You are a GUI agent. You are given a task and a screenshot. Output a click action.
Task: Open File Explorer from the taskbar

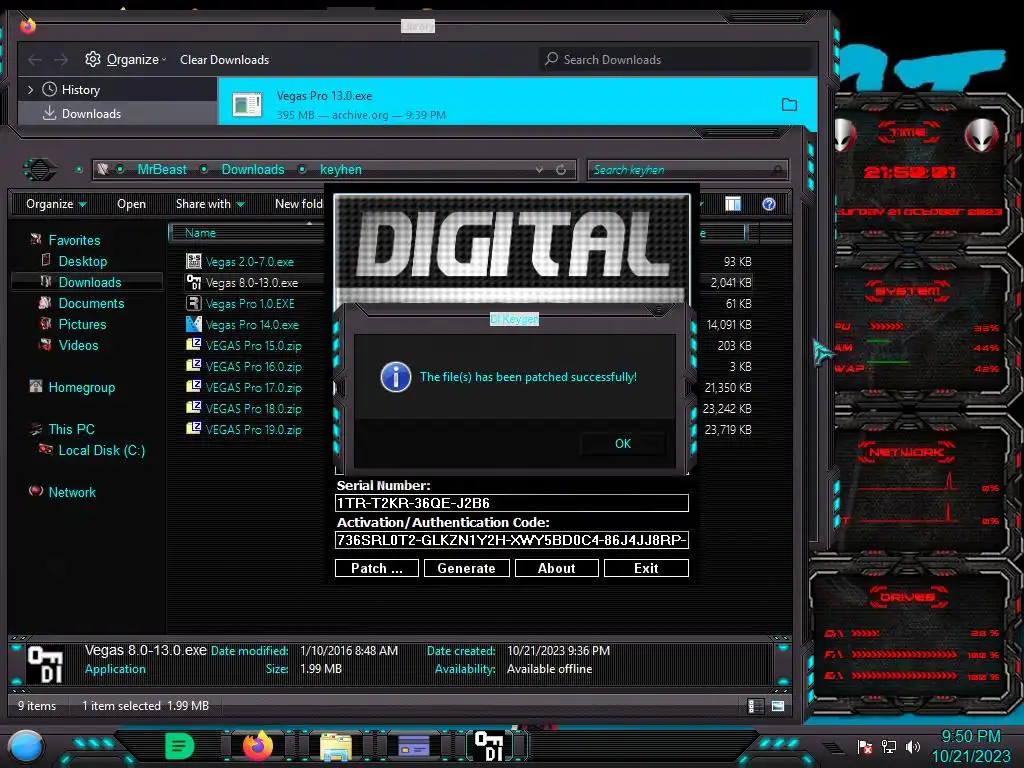[336, 746]
